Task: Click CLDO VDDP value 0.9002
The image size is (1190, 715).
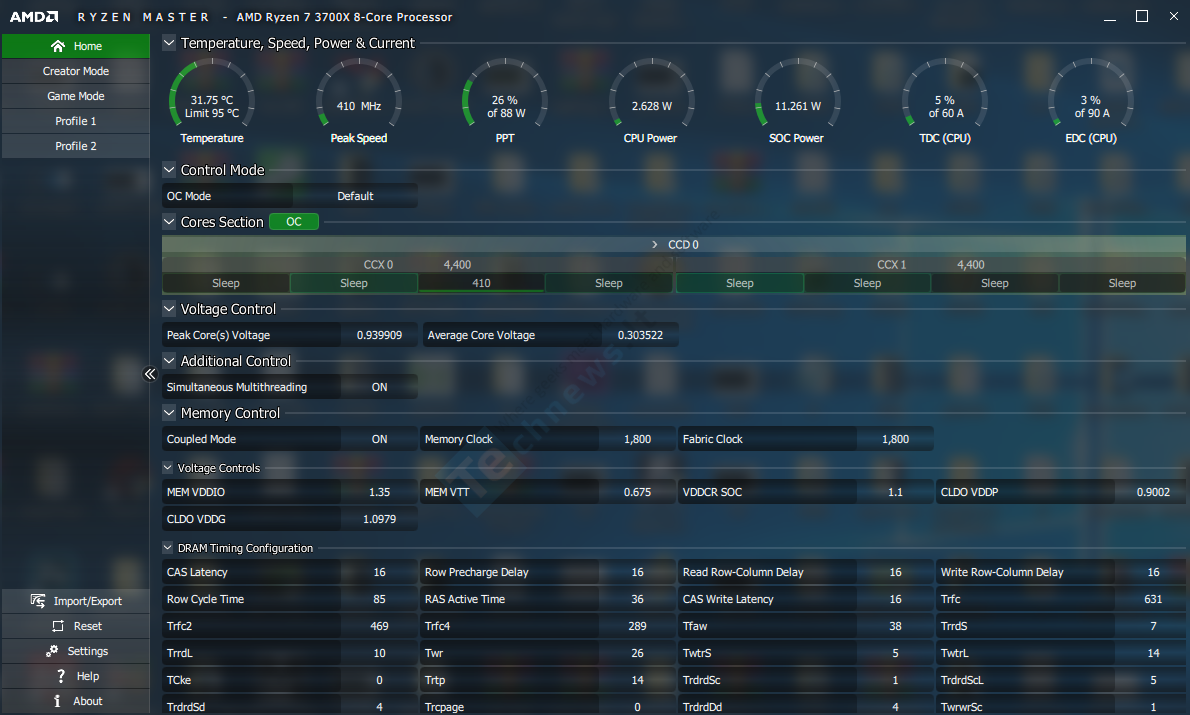Action: pyautogui.click(x=1153, y=492)
